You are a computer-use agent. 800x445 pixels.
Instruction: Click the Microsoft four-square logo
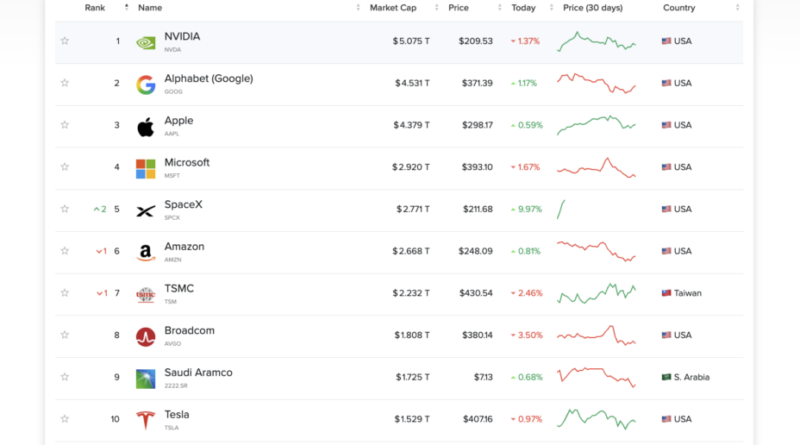point(145,169)
